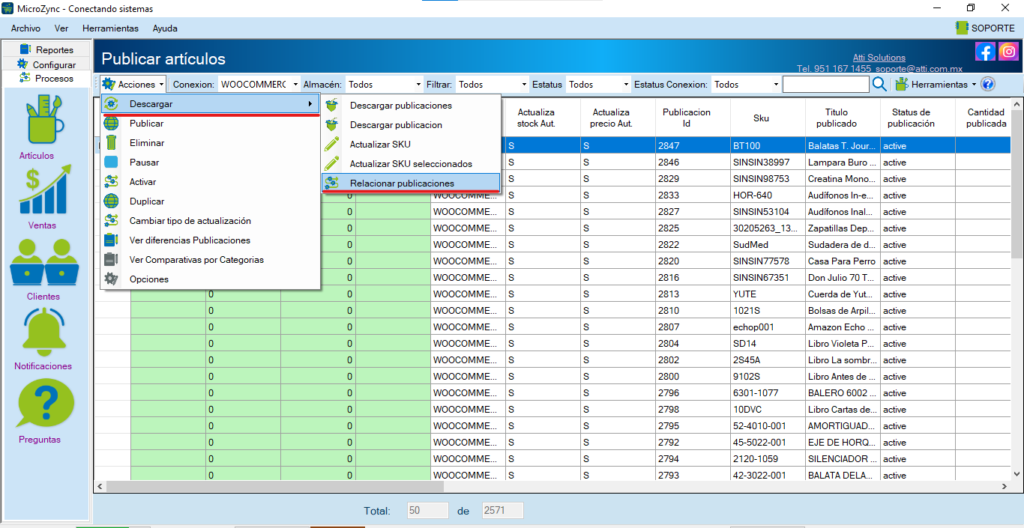Click the Sku column header

point(767,118)
